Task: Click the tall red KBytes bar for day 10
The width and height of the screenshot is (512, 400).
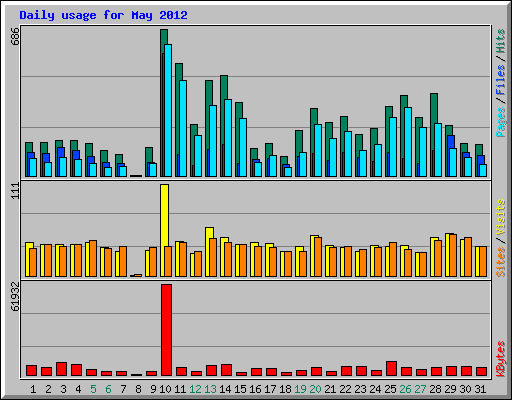Action: 167,330
